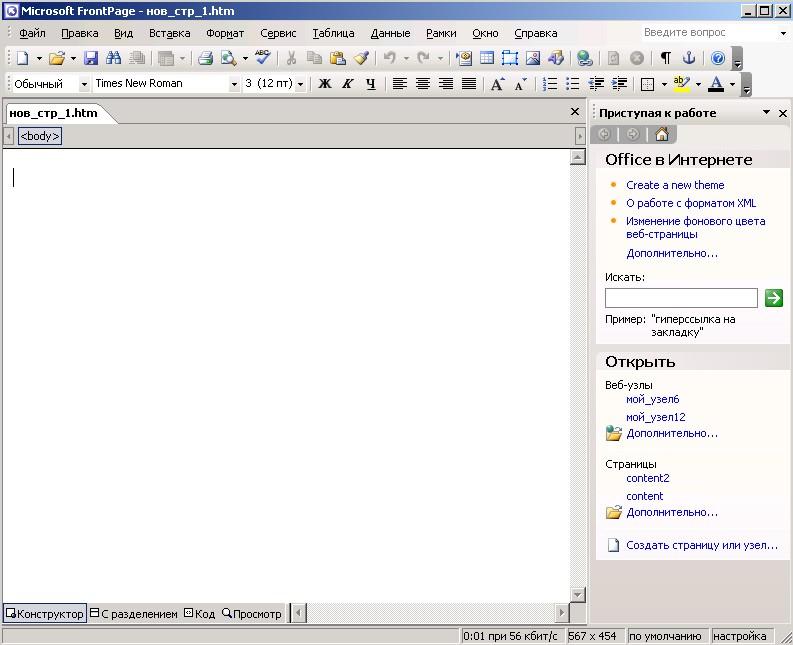
Task: Expand the Введите вопрос box dropdown arrow
Action: (783, 33)
